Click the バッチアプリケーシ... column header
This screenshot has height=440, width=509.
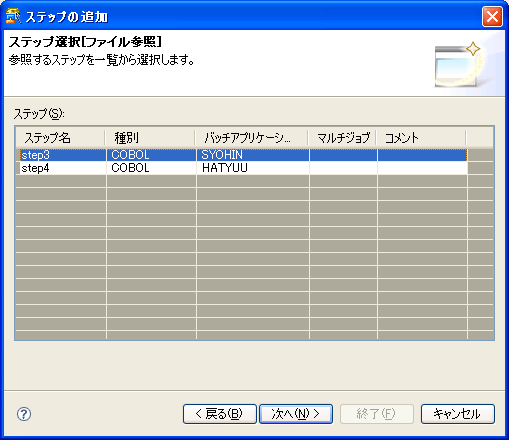pos(251,137)
